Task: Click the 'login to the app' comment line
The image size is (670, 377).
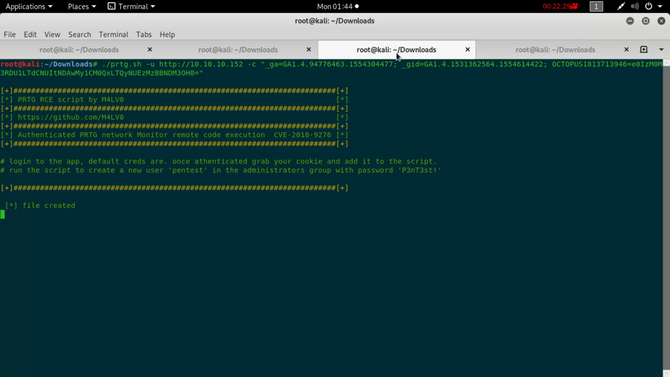Action: click(218, 161)
